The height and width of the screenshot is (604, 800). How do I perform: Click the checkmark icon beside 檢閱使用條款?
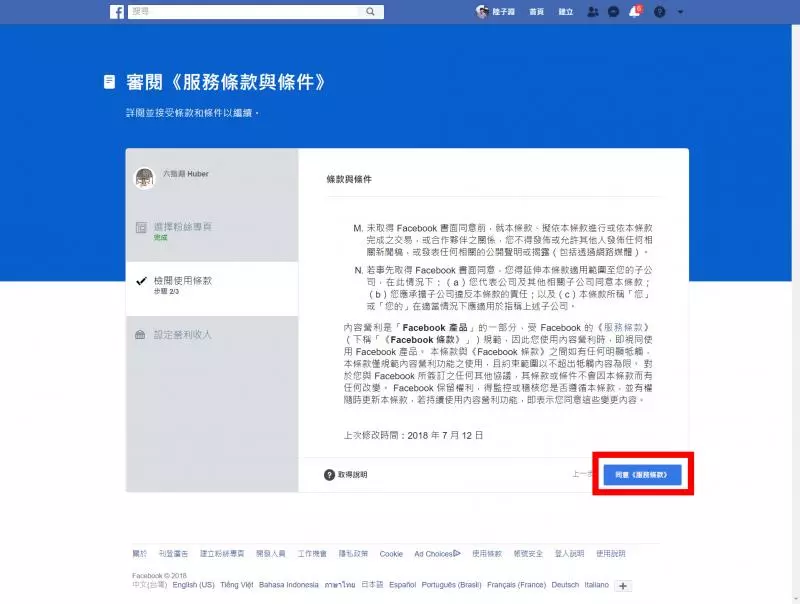click(141, 281)
